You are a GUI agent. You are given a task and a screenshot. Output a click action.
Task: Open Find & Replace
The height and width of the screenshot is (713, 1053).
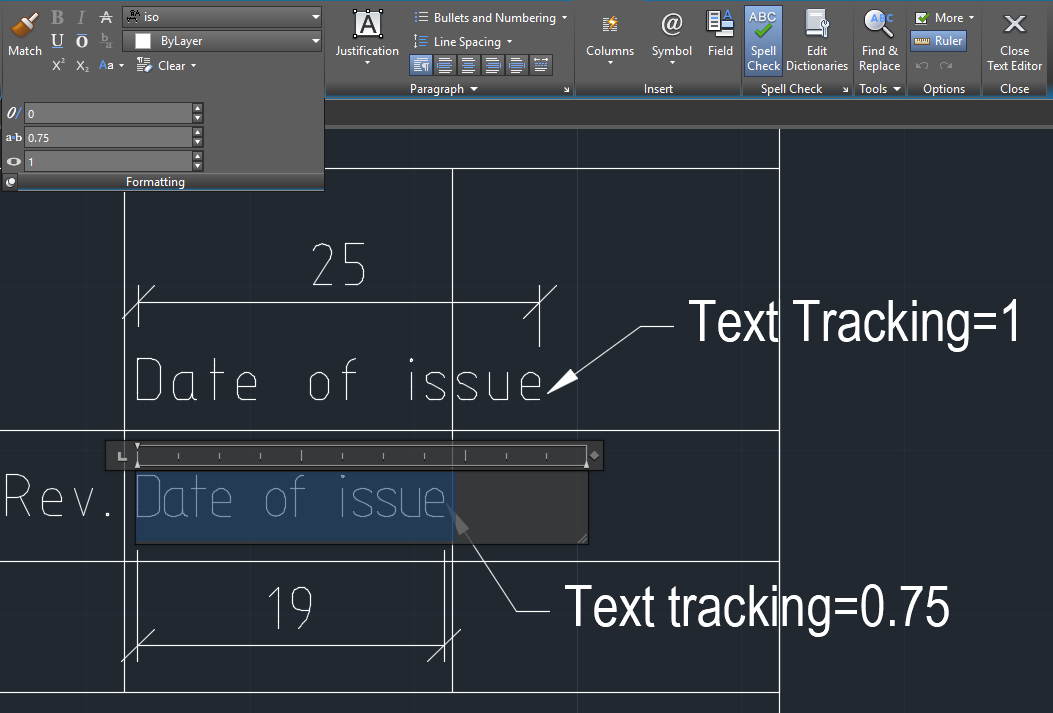(x=879, y=40)
